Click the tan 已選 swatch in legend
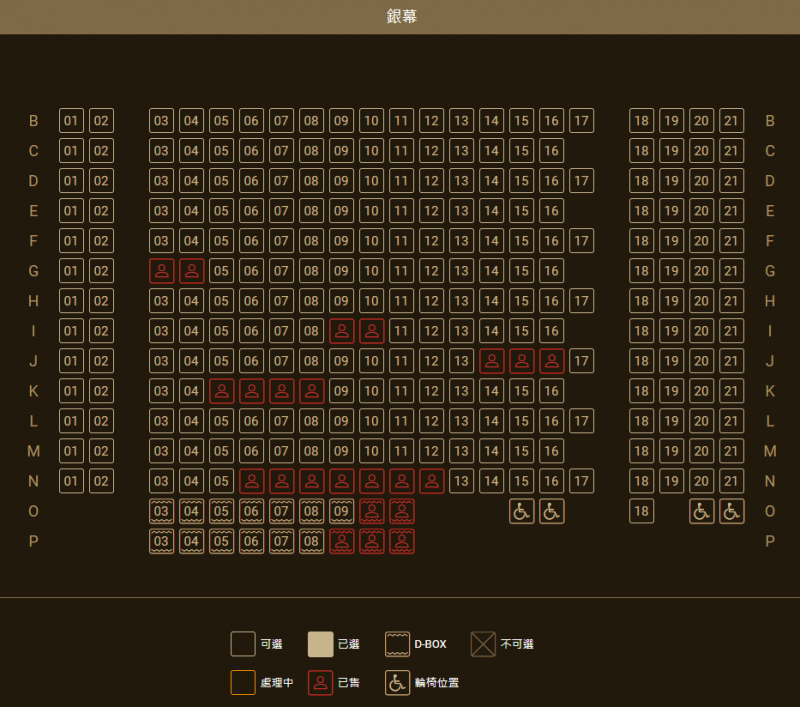The height and width of the screenshot is (707, 800). tap(320, 644)
